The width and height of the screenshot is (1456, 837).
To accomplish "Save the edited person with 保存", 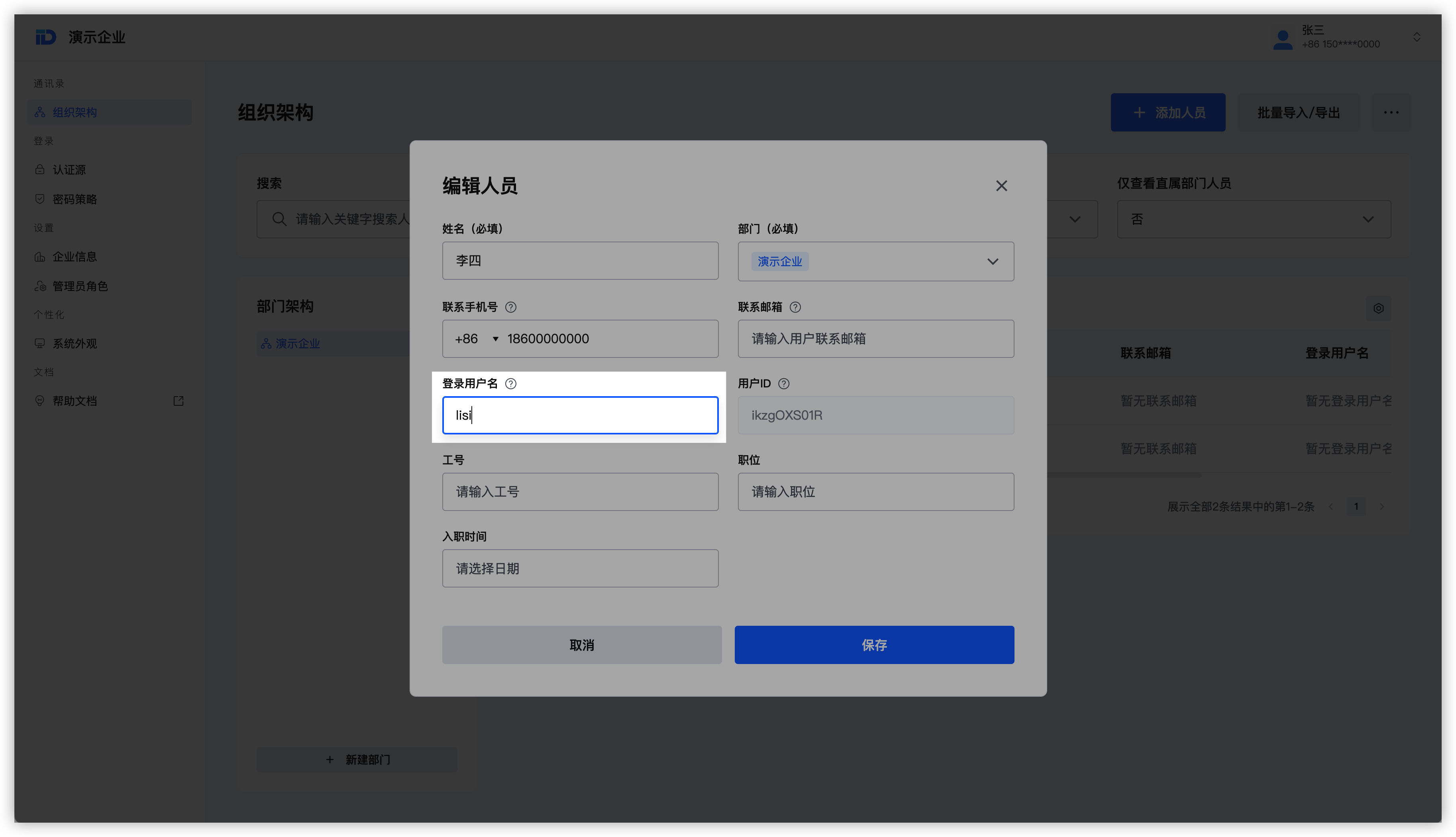I will [x=874, y=645].
